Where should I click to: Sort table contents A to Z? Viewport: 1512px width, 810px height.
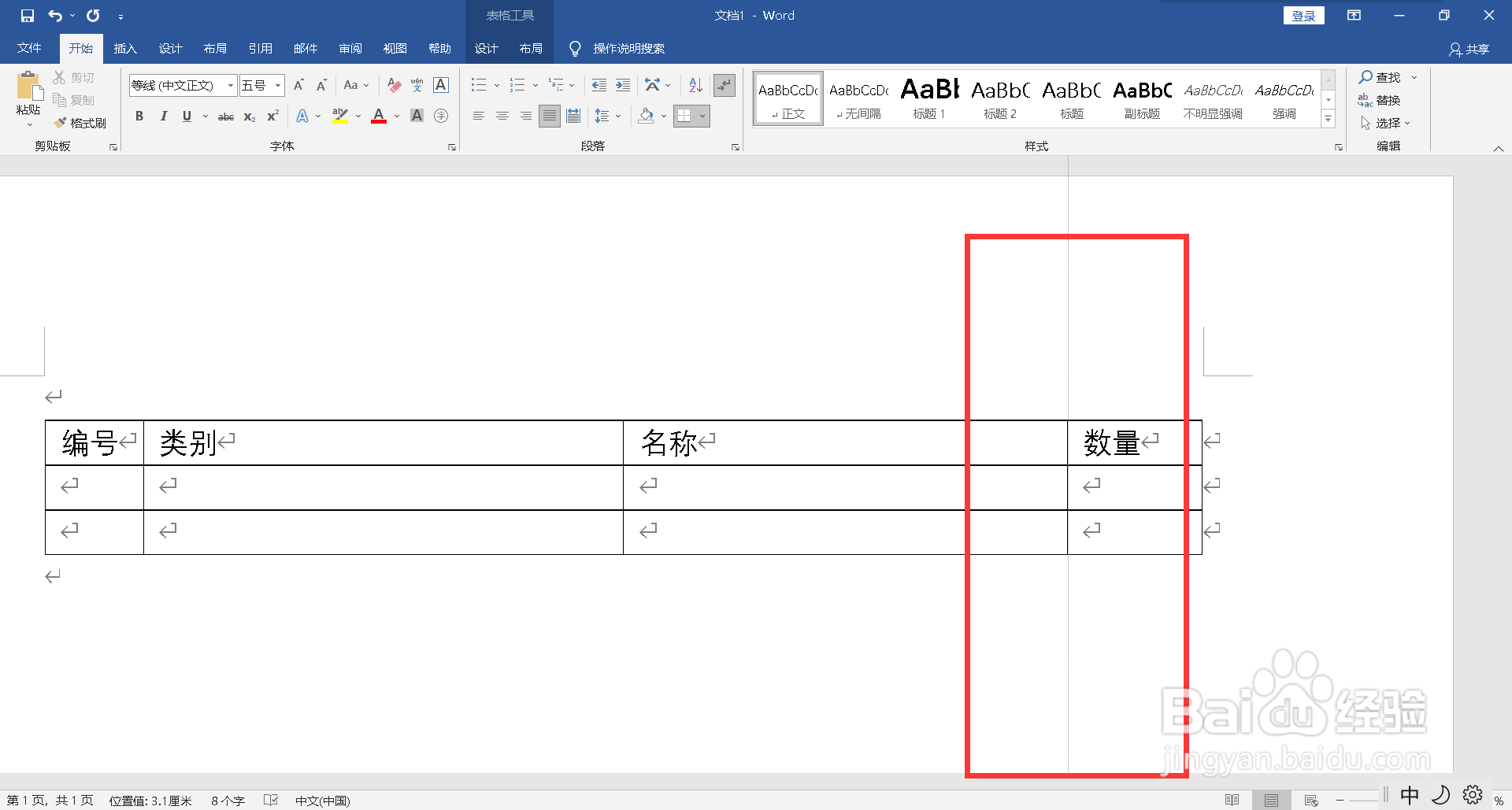(695, 85)
